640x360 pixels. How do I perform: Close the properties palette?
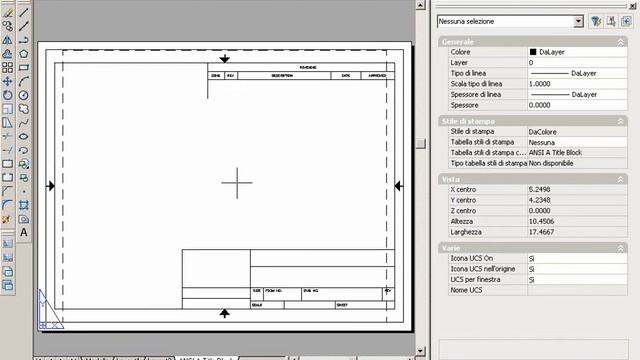632,7
